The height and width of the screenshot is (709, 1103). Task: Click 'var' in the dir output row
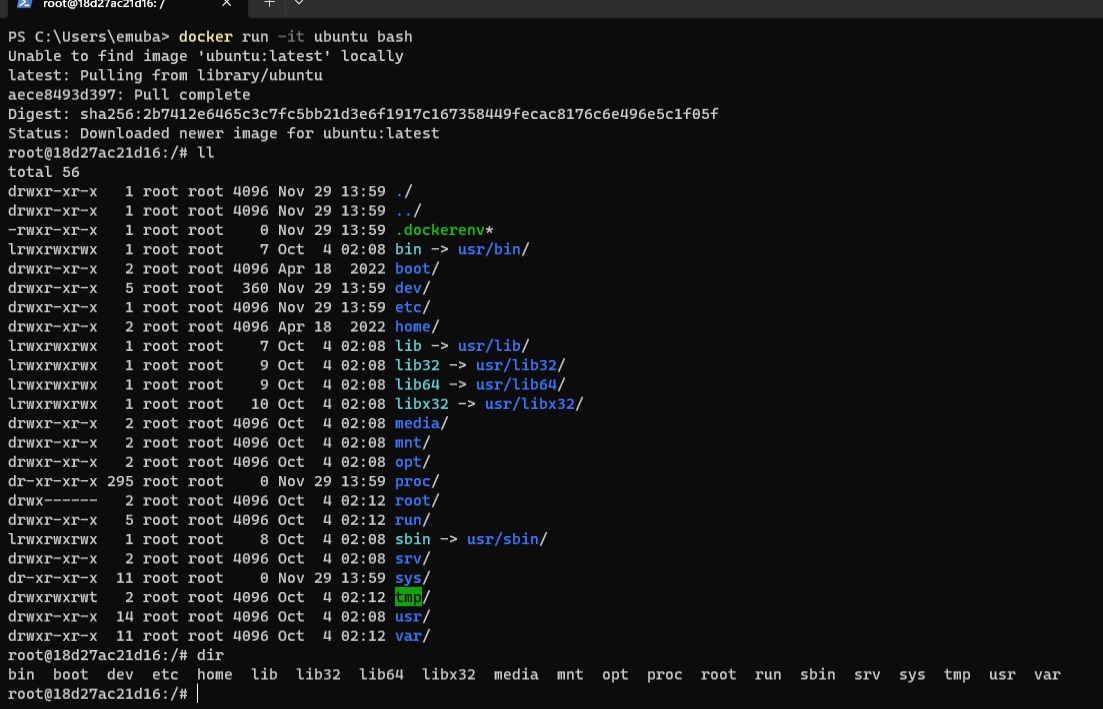pyautogui.click(x=1047, y=675)
